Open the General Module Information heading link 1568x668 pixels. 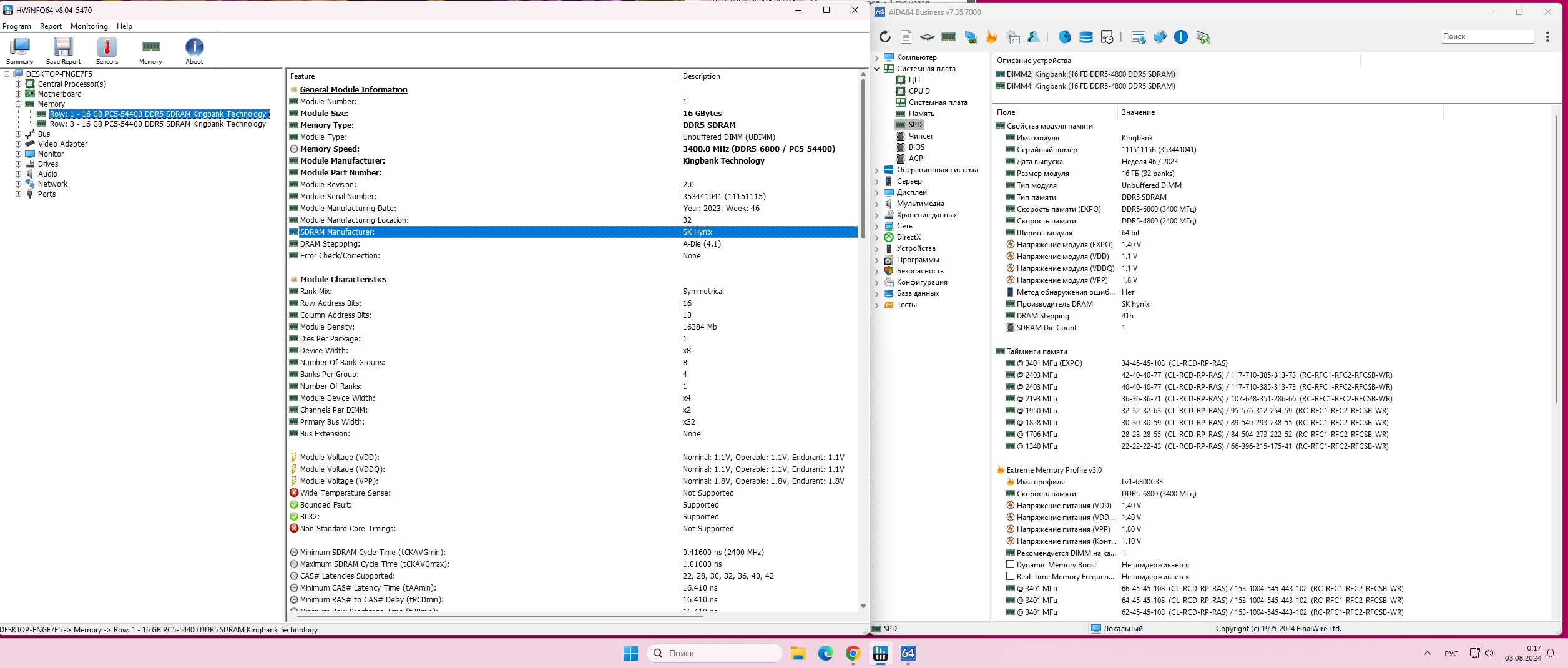pyautogui.click(x=353, y=90)
